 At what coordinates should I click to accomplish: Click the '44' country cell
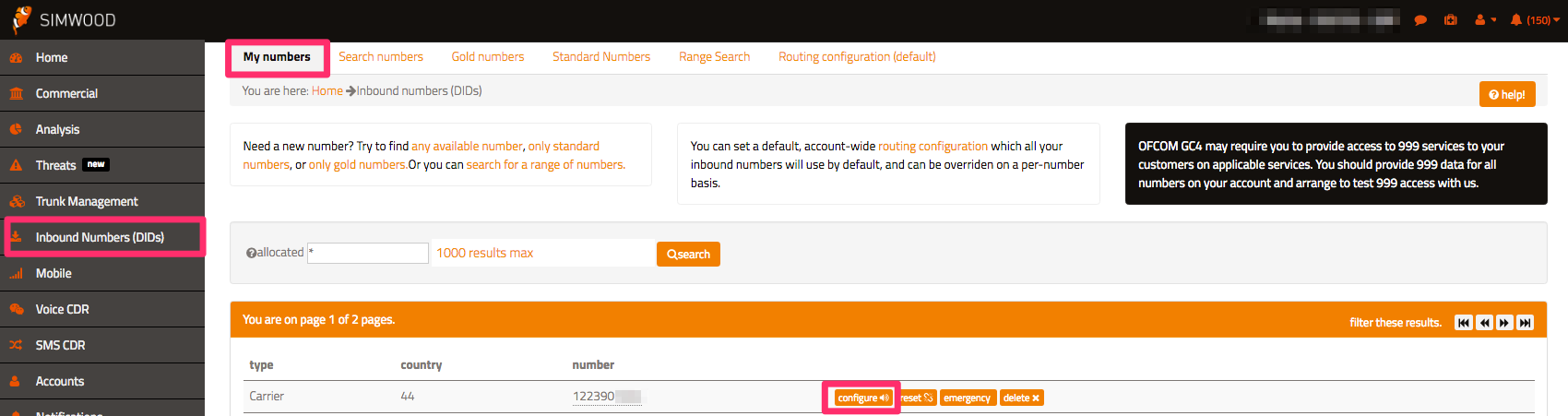point(408,397)
